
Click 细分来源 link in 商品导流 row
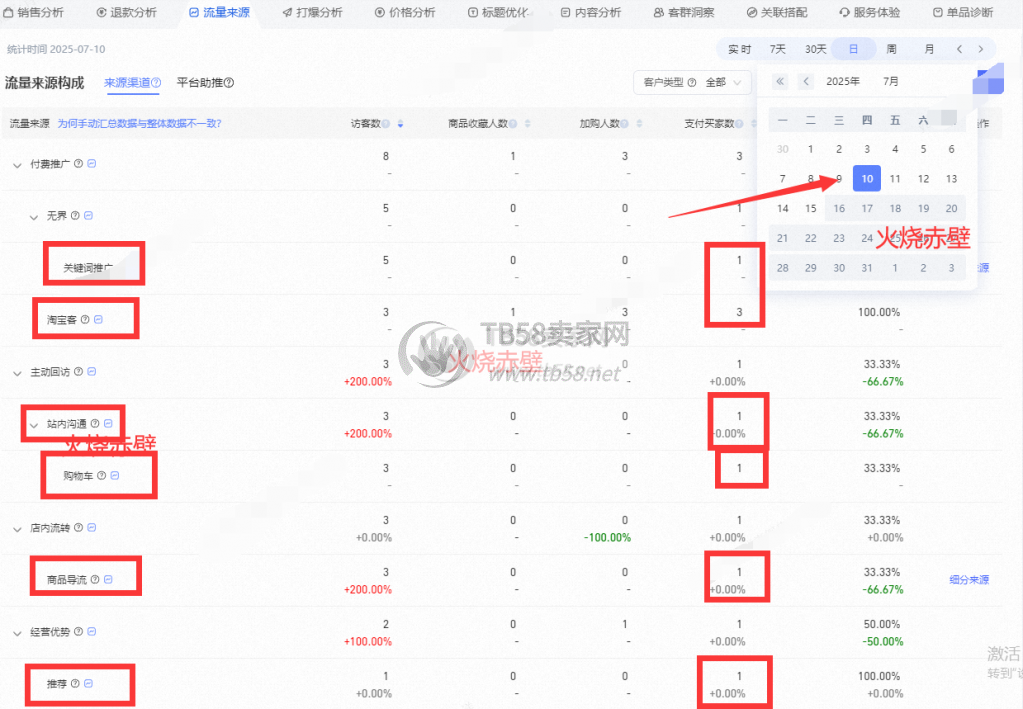coord(968,580)
